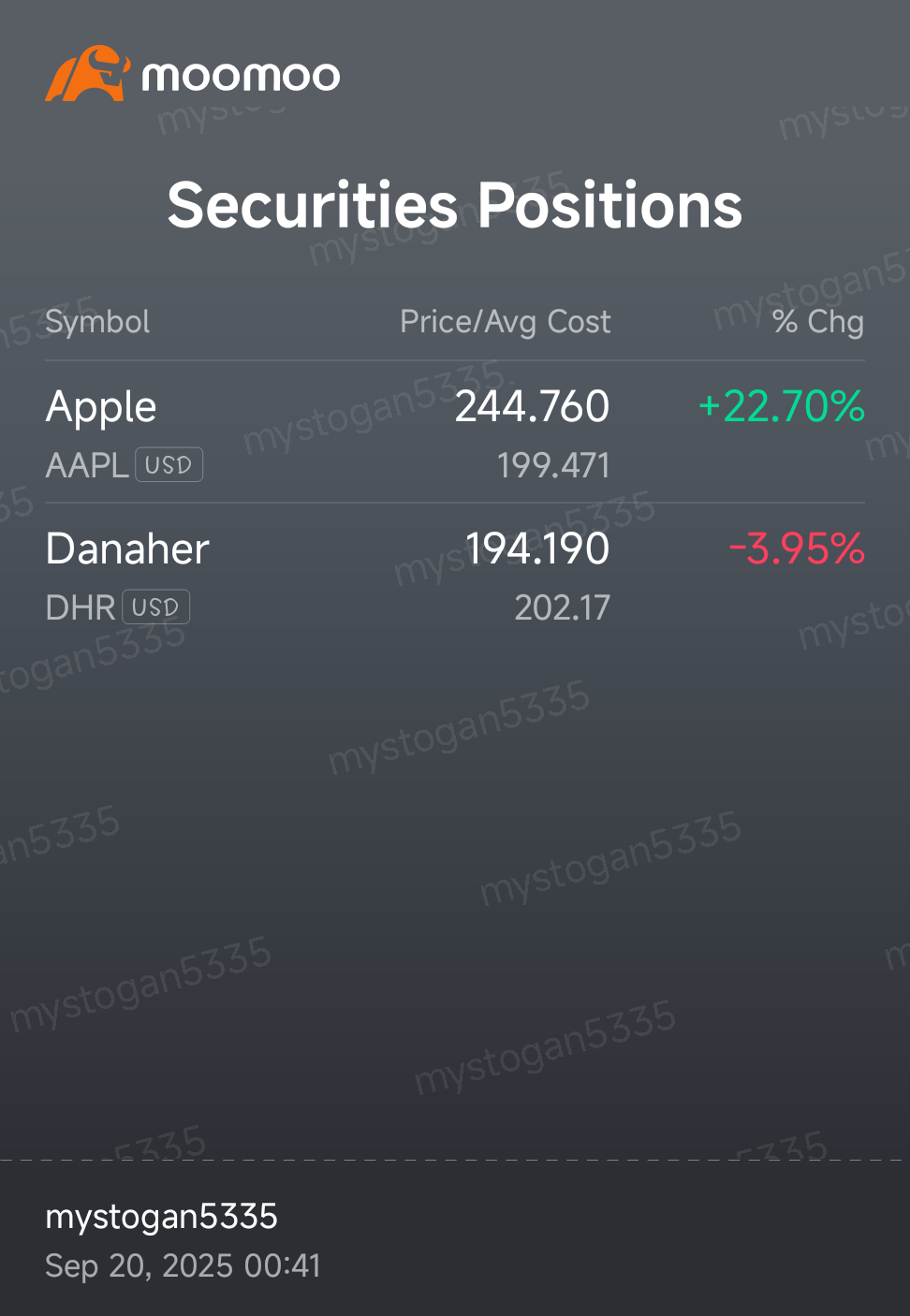Sort by the % Chg column header

(818, 322)
